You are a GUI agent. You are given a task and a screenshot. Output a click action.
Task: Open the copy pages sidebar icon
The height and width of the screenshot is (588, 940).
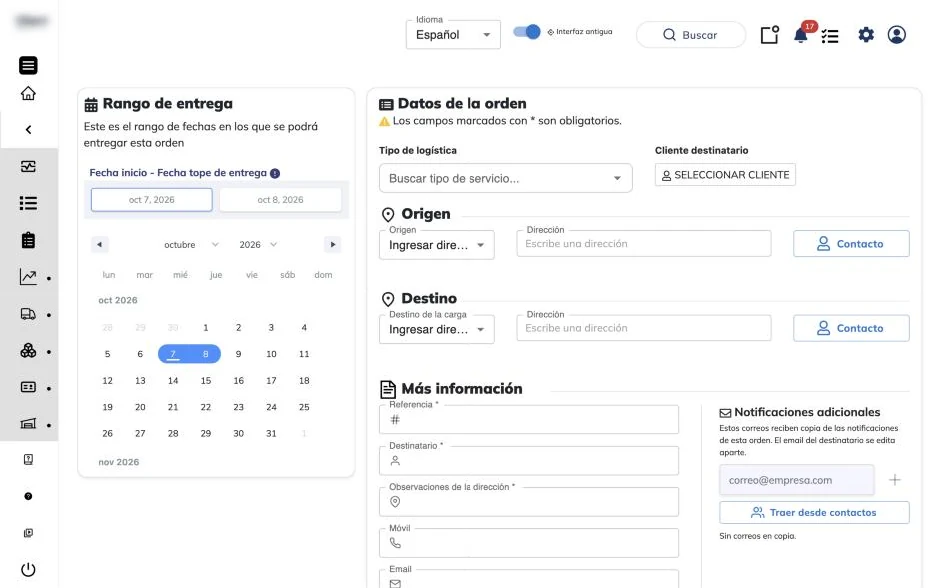coord(28,533)
